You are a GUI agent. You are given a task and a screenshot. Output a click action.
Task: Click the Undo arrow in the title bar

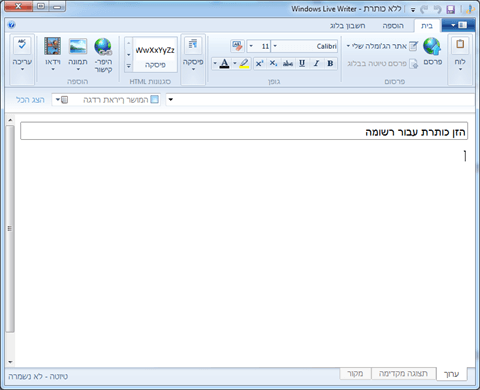pyautogui.click(x=437, y=9)
